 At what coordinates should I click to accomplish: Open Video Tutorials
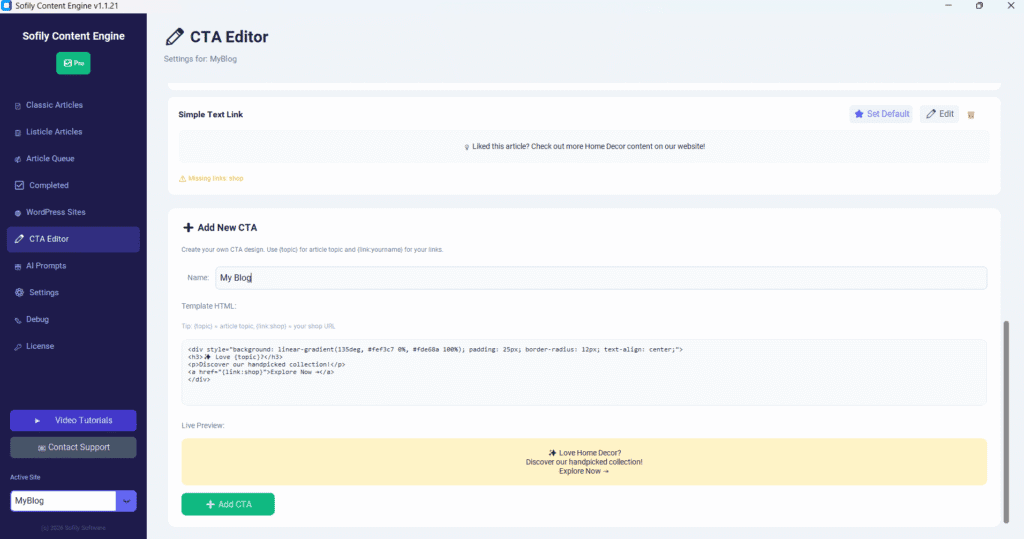(73, 421)
